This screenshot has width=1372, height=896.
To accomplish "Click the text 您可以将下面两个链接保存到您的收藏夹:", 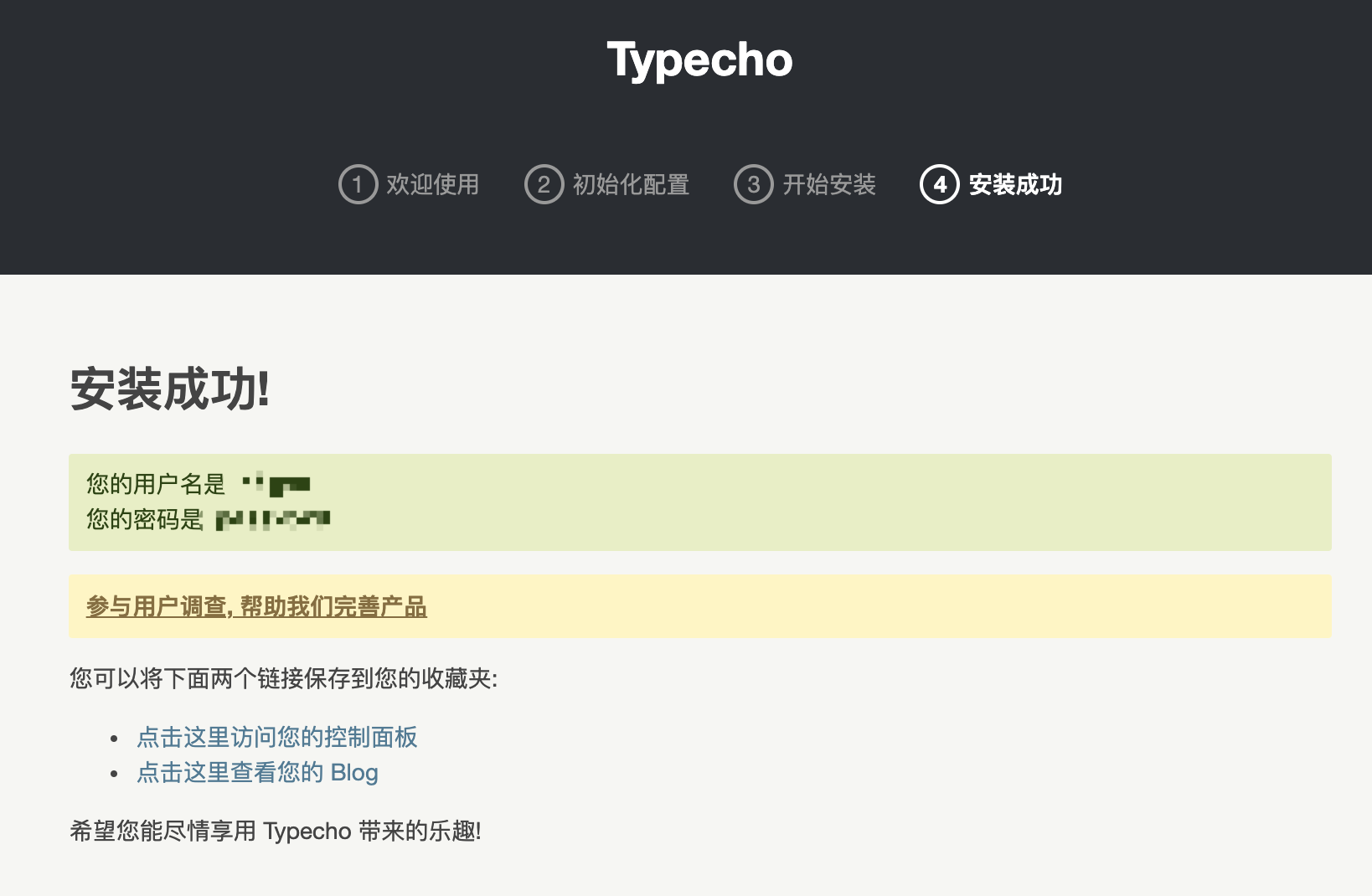I will coord(283,678).
